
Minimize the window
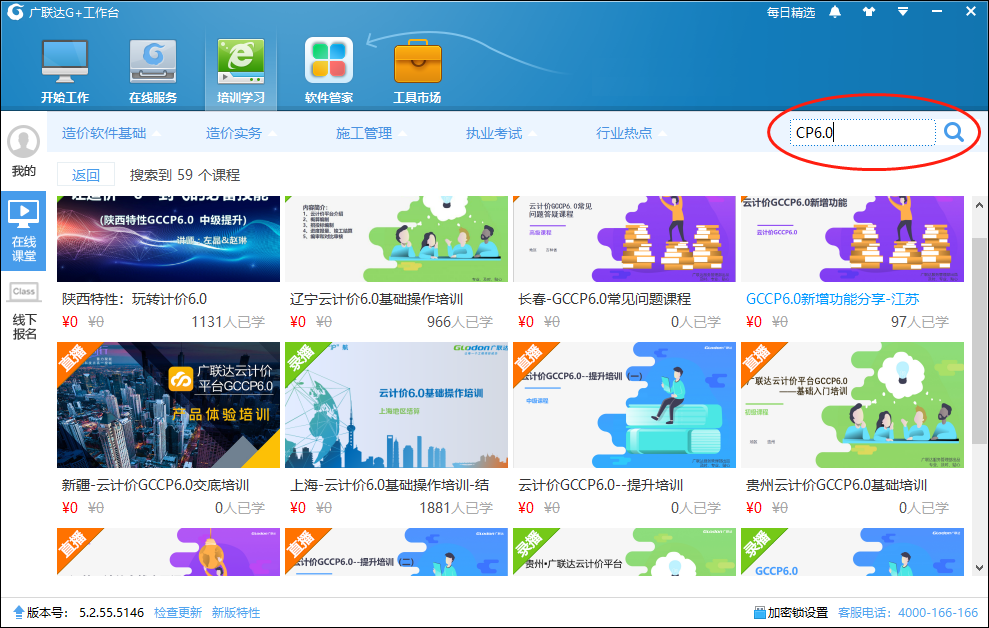tap(937, 12)
